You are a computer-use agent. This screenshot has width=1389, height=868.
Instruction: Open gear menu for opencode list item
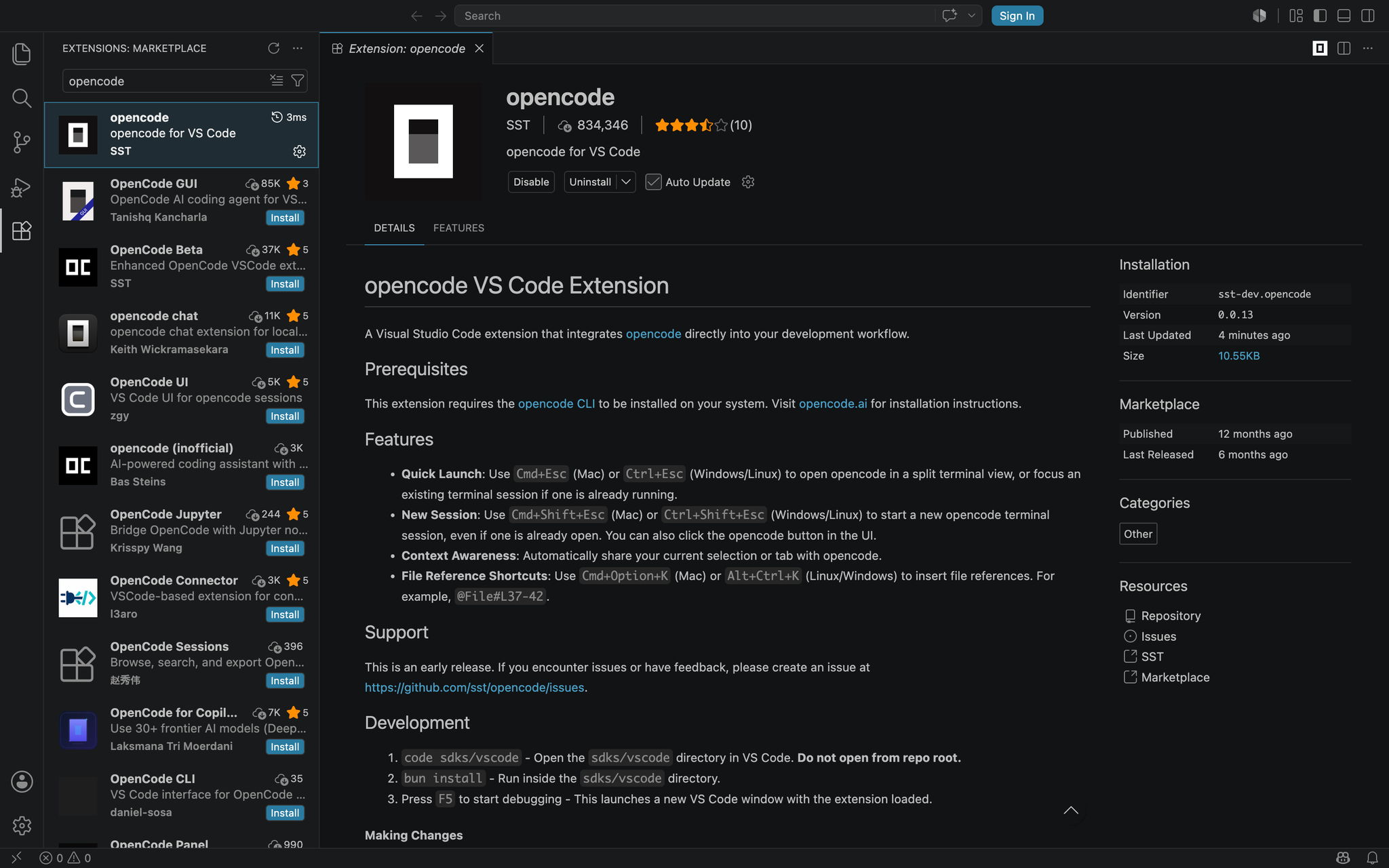point(299,151)
